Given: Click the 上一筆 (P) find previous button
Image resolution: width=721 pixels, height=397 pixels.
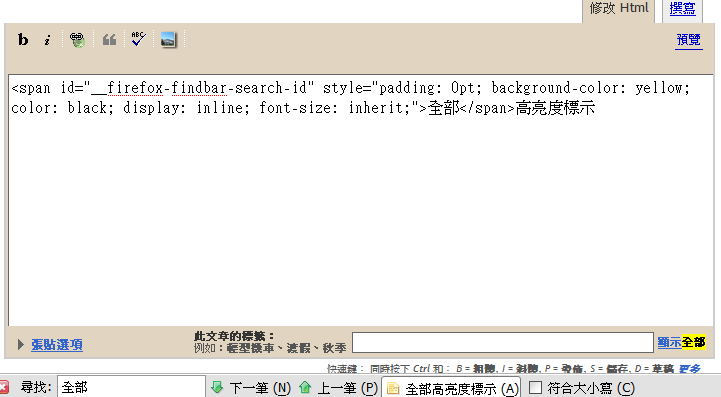Looking at the screenshot, I should point(338,388).
